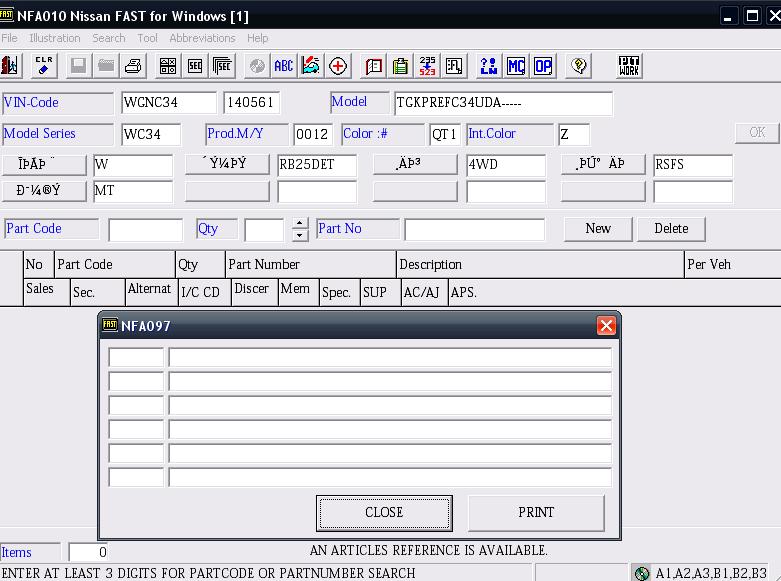Viewport: 781px width, 581px height.
Task: Click the FAST icon in NFA097 title bar
Action: tap(110, 325)
